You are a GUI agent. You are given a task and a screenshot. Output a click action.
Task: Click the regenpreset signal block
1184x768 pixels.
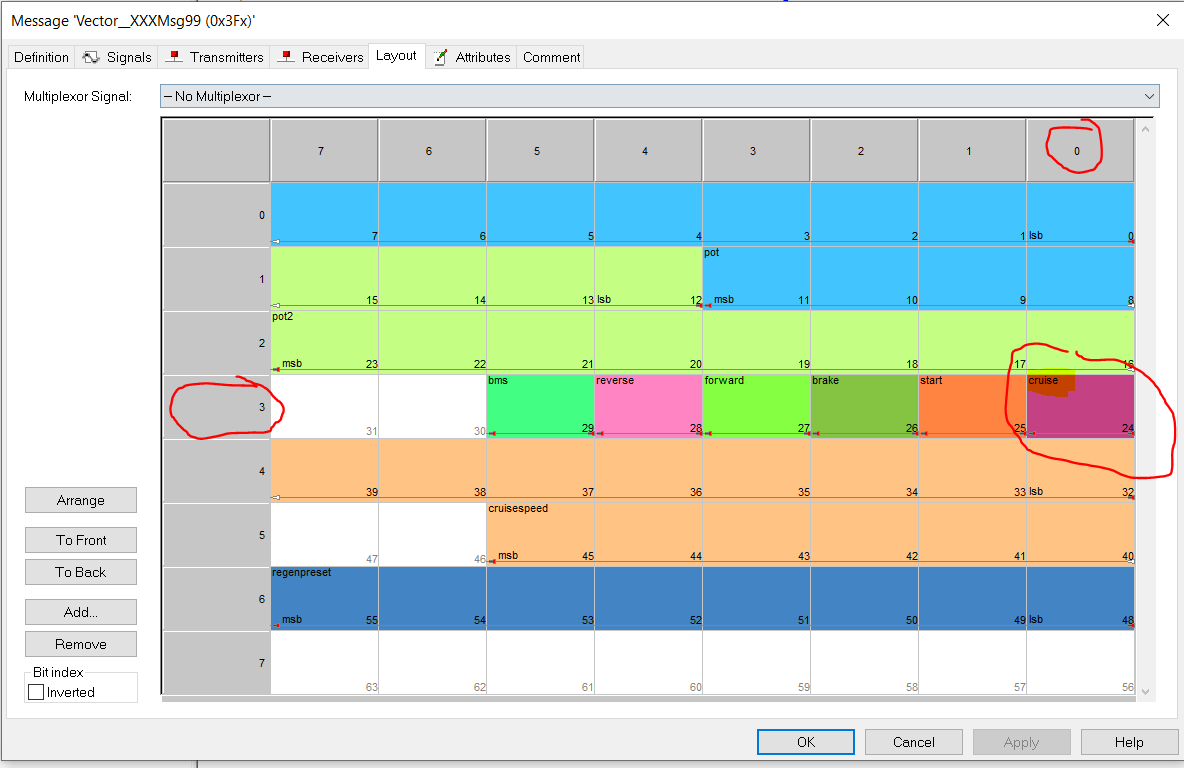(x=700, y=598)
